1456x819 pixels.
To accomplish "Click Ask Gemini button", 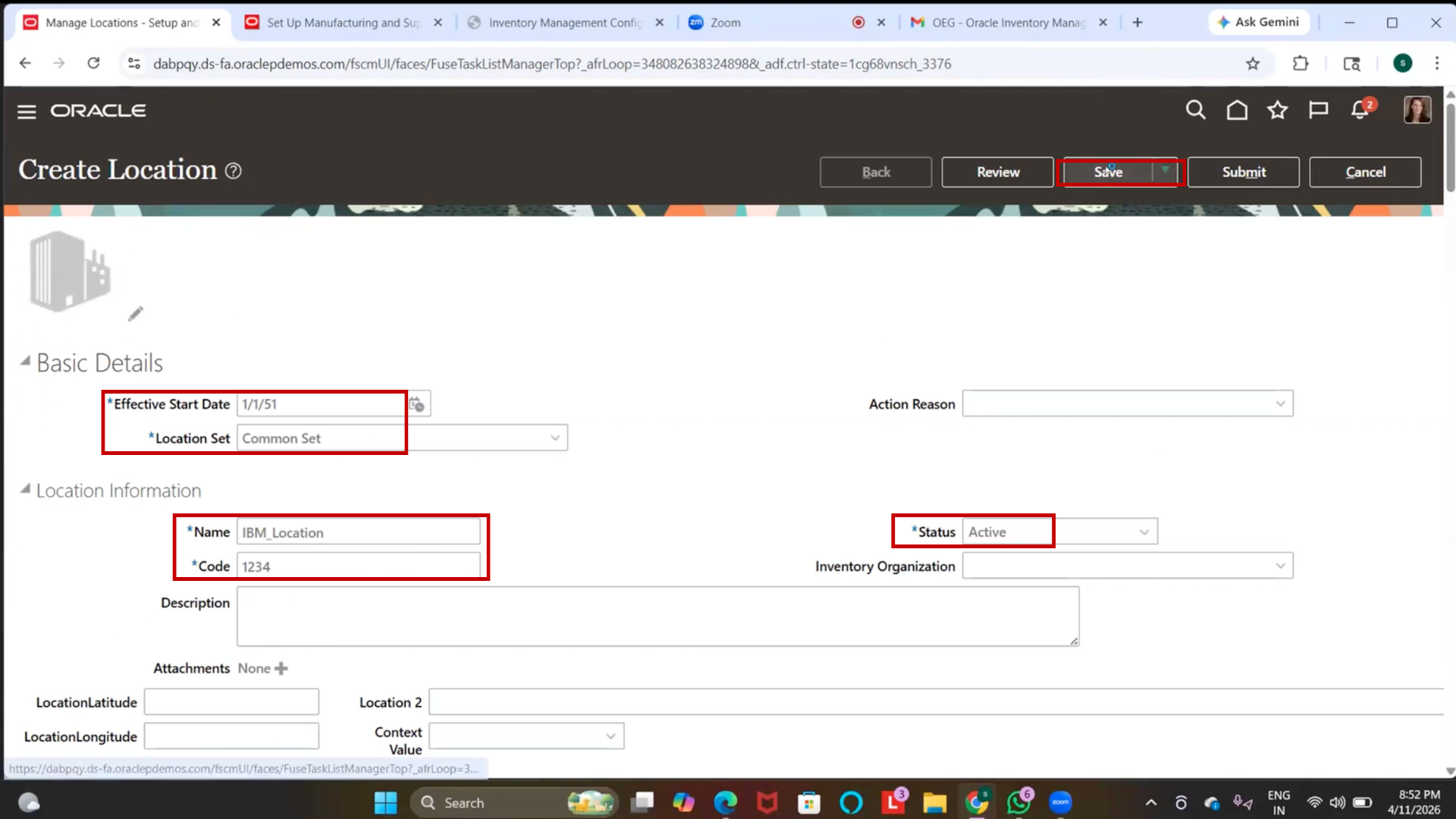I will (x=1258, y=22).
